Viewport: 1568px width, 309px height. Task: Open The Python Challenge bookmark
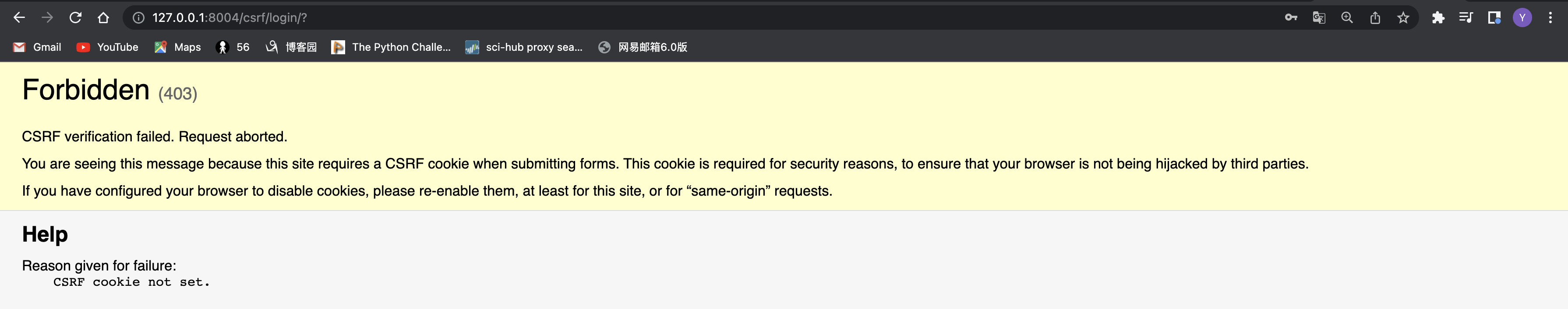pos(391,47)
